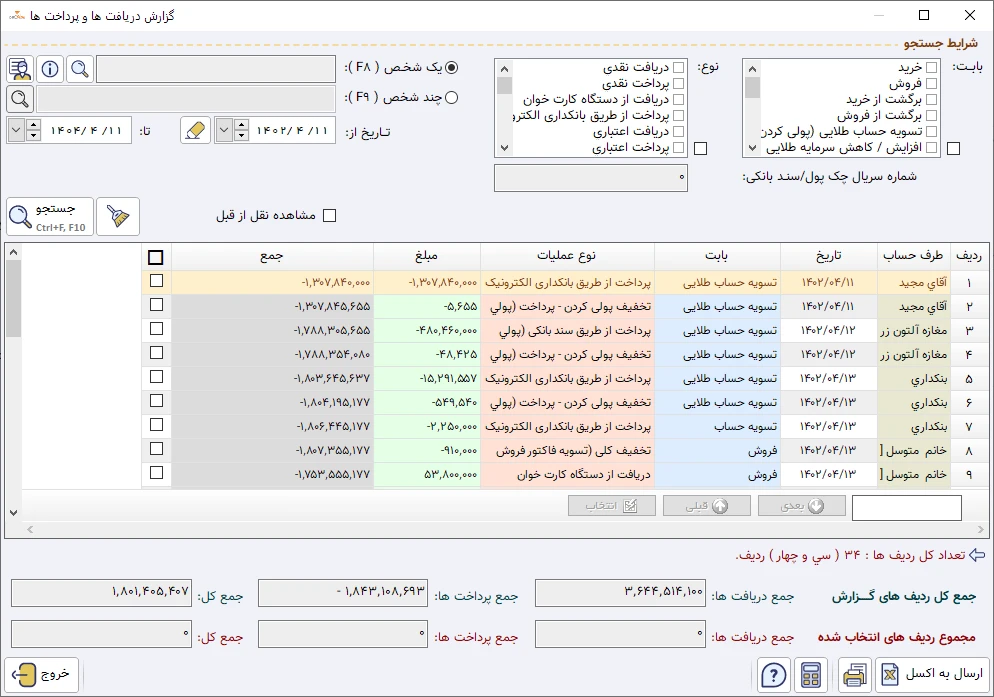Open the from-date dropdown showing ۱۴۰۲/۴/۱۱
The width and height of the screenshot is (994, 697).
(224, 131)
